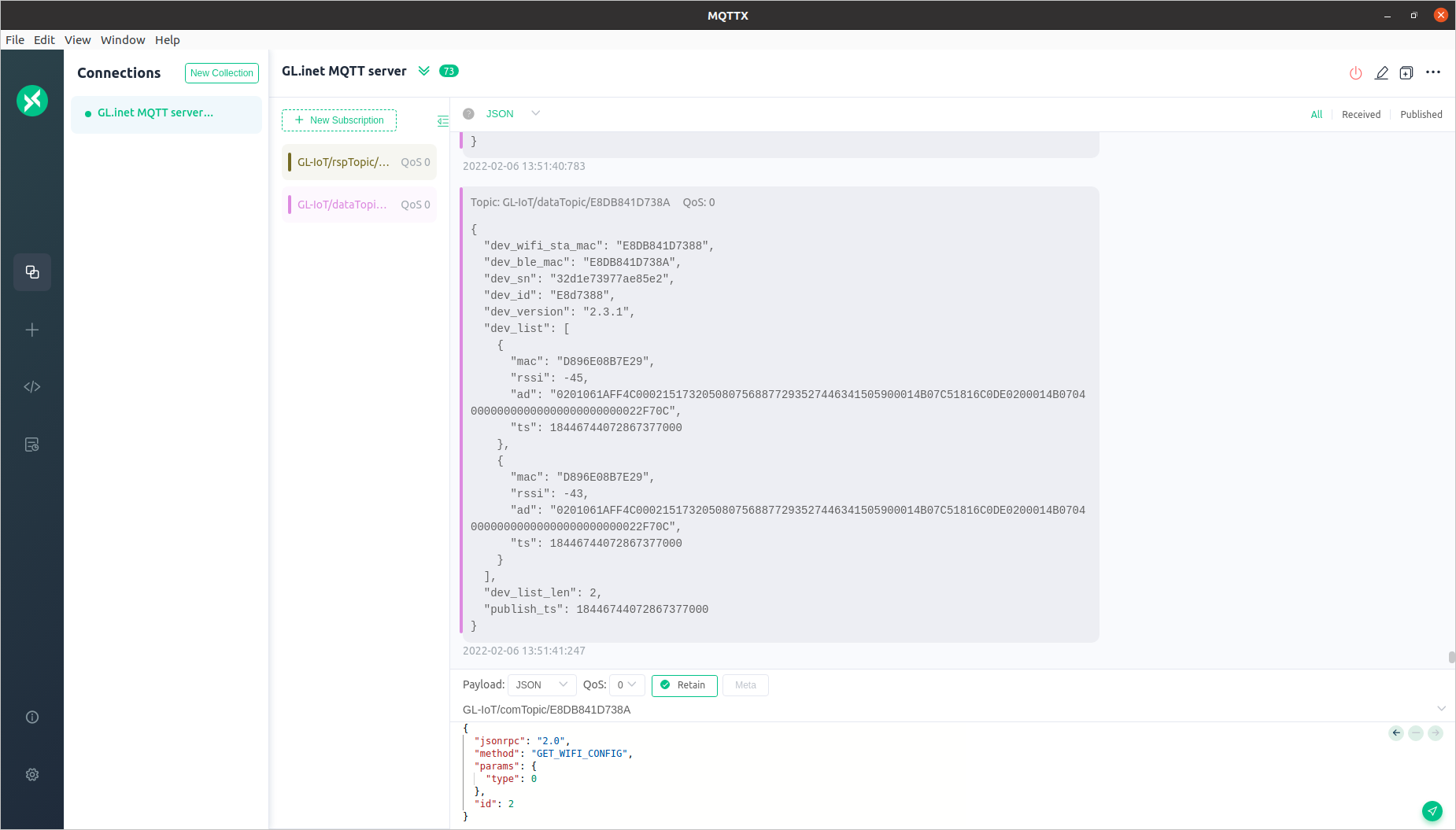This screenshot has height=830, width=1456.
Task: Open the Help menu
Action: [167, 40]
